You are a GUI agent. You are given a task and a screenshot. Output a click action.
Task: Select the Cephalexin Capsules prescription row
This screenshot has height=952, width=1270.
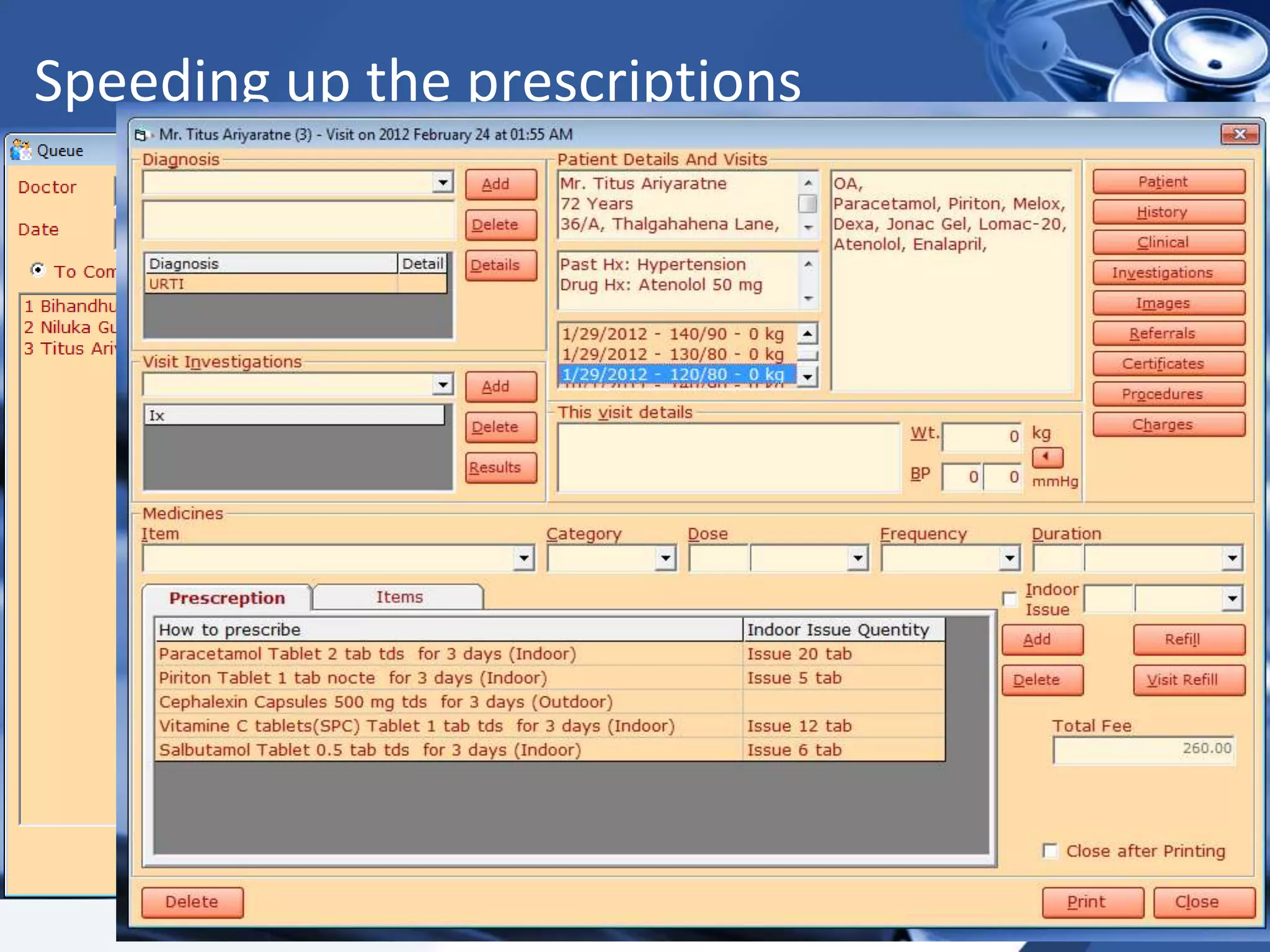[549, 702]
